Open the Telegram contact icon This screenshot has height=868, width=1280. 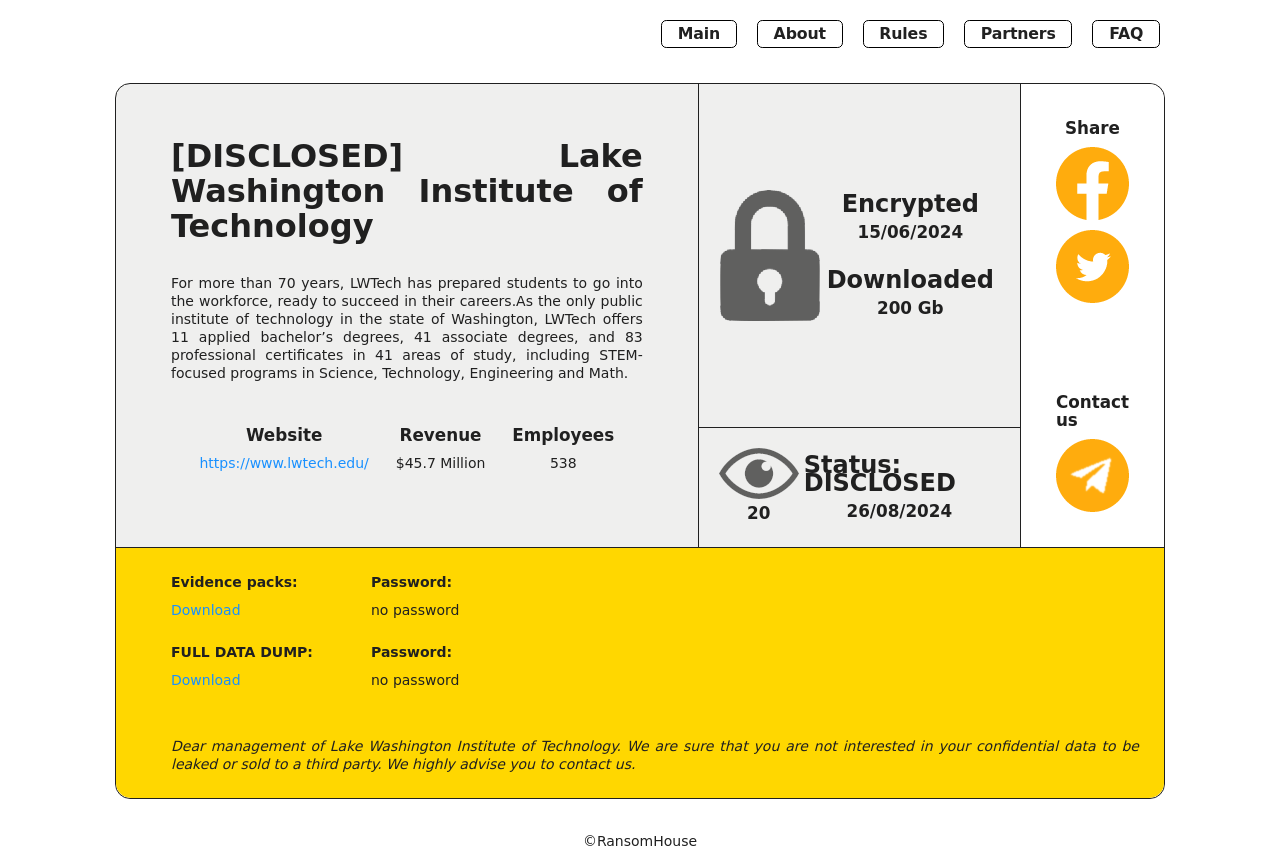[x=1092, y=476]
